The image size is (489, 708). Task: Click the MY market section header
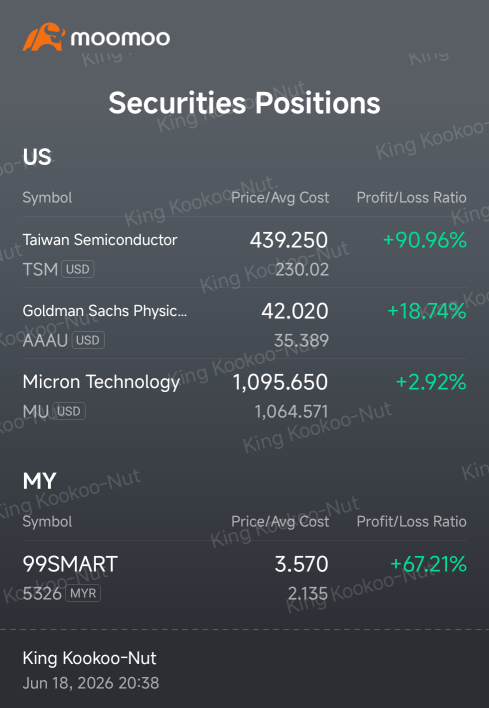click(39, 481)
